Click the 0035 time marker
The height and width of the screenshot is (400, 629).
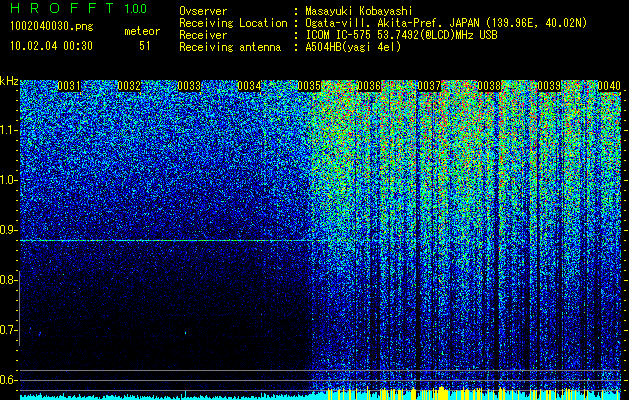pos(309,86)
